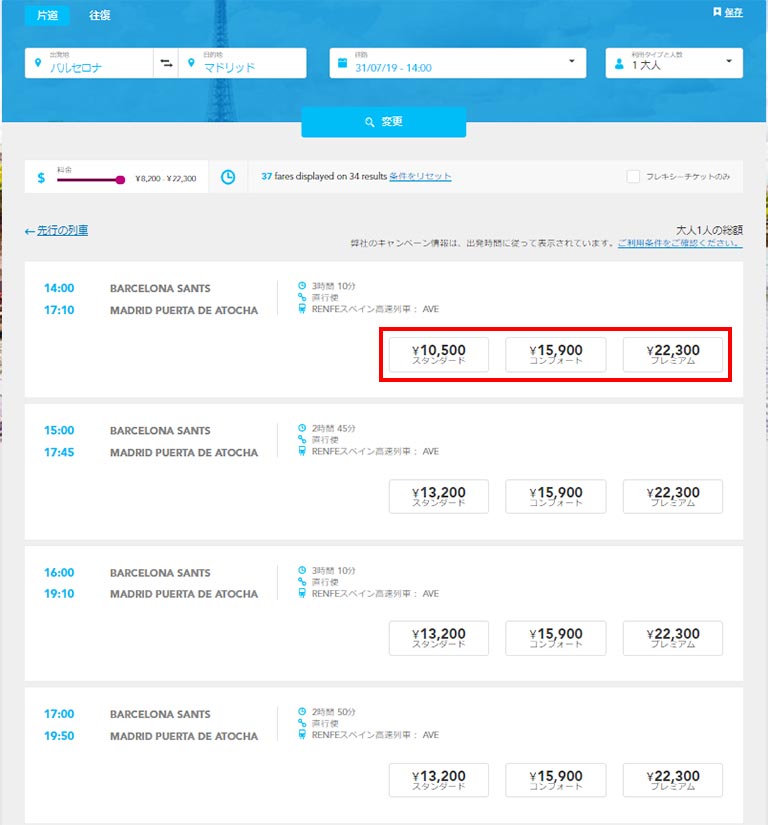Image resolution: width=768 pixels, height=825 pixels.
Task: Enable flexible tickets only checkbox
Action: (x=633, y=177)
